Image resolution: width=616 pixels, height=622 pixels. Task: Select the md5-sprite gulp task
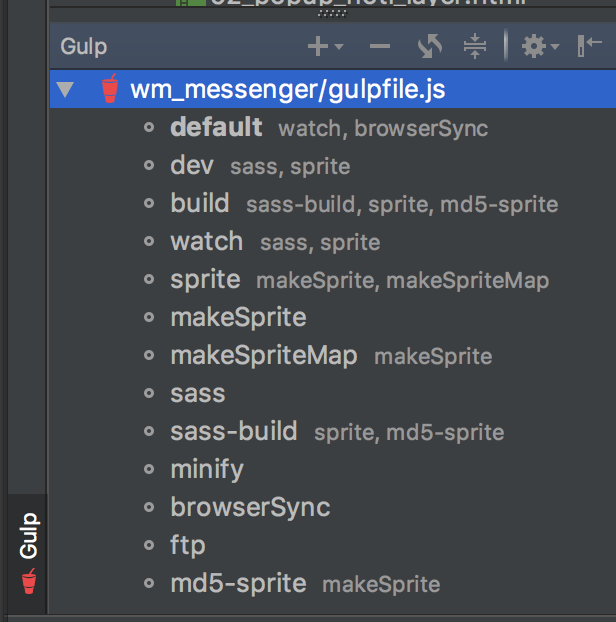point(238,584)
